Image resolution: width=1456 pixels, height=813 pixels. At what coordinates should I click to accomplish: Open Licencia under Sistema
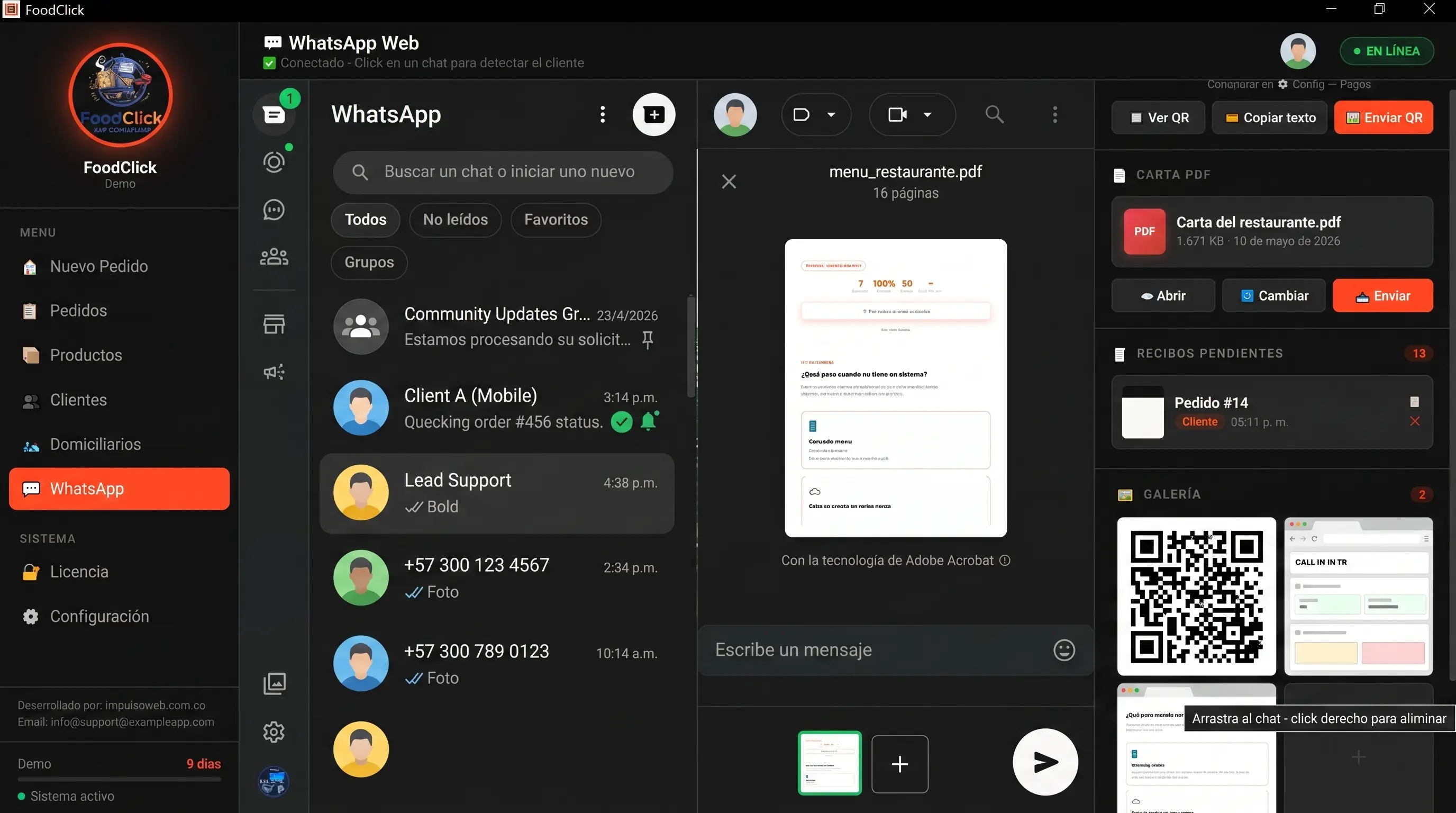click(119, 572)
